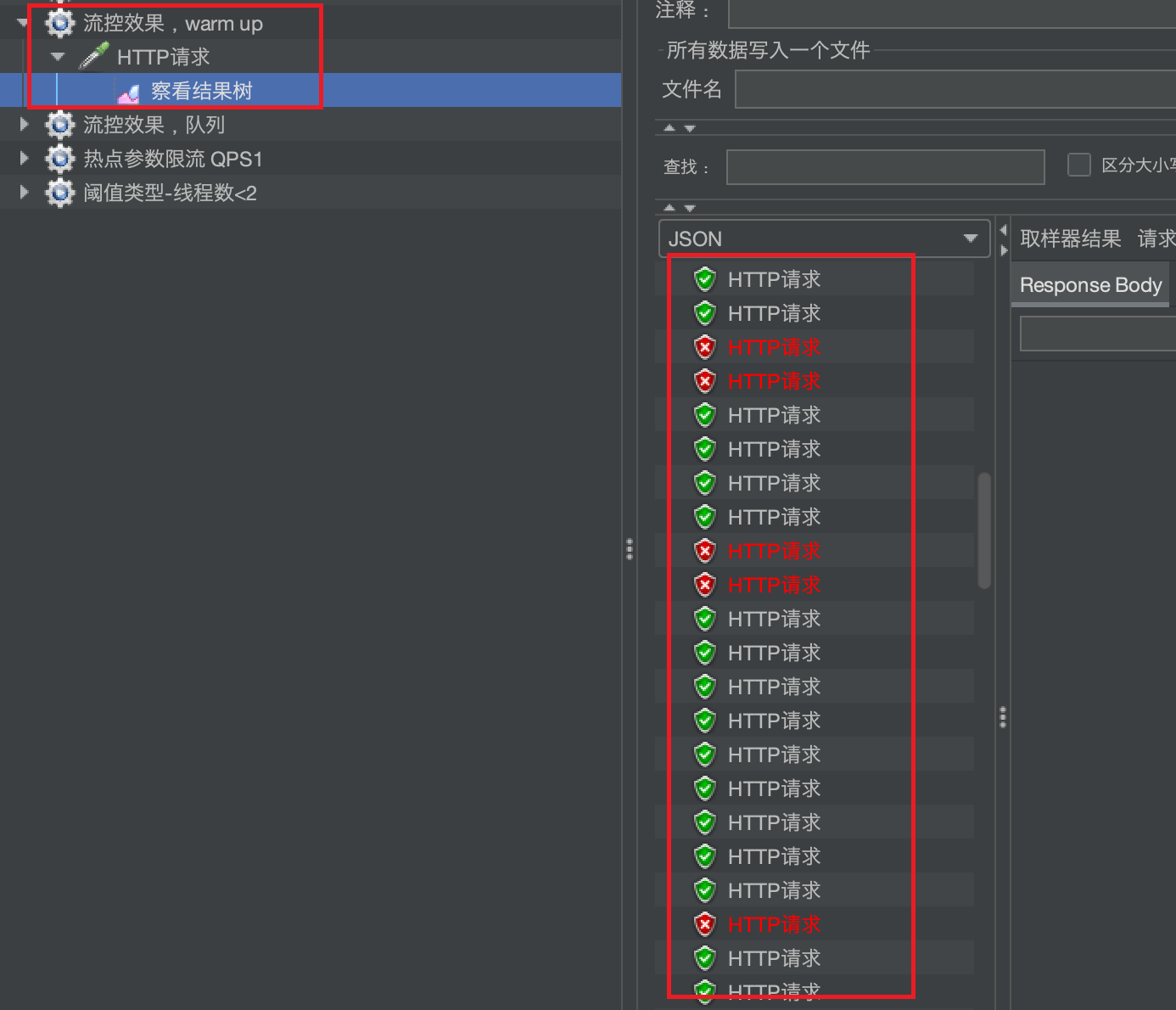Viewport: 1176px width, 1010px height.
Task: Click gear icon of 阈值类型-线程数<2 group
Action: coord(59,193)
